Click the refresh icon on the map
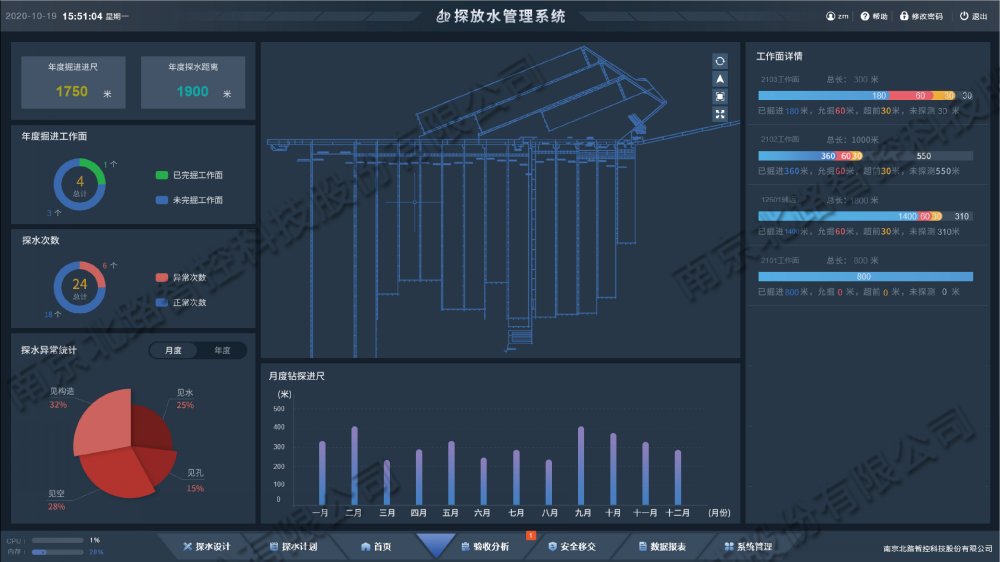Screen dimensions: 1000x562 point(720,61)
